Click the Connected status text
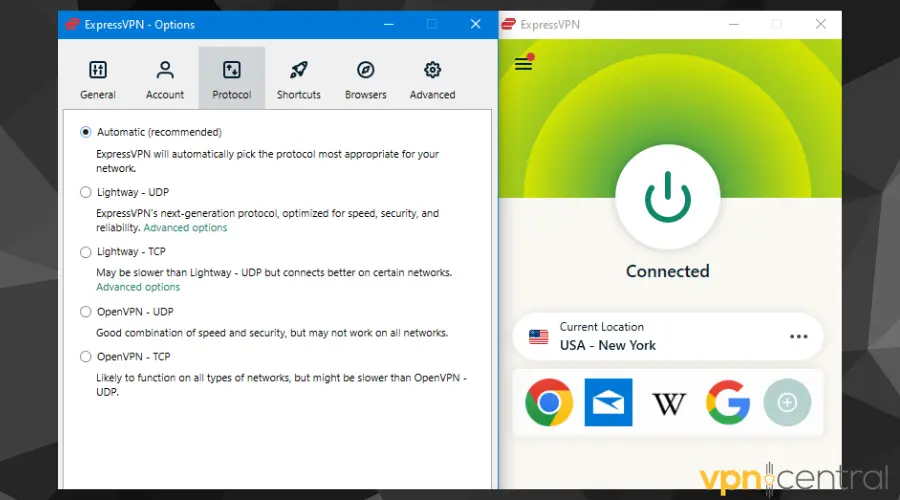The height and width of the screenshot is (500, 900). (x=668, y=271)
